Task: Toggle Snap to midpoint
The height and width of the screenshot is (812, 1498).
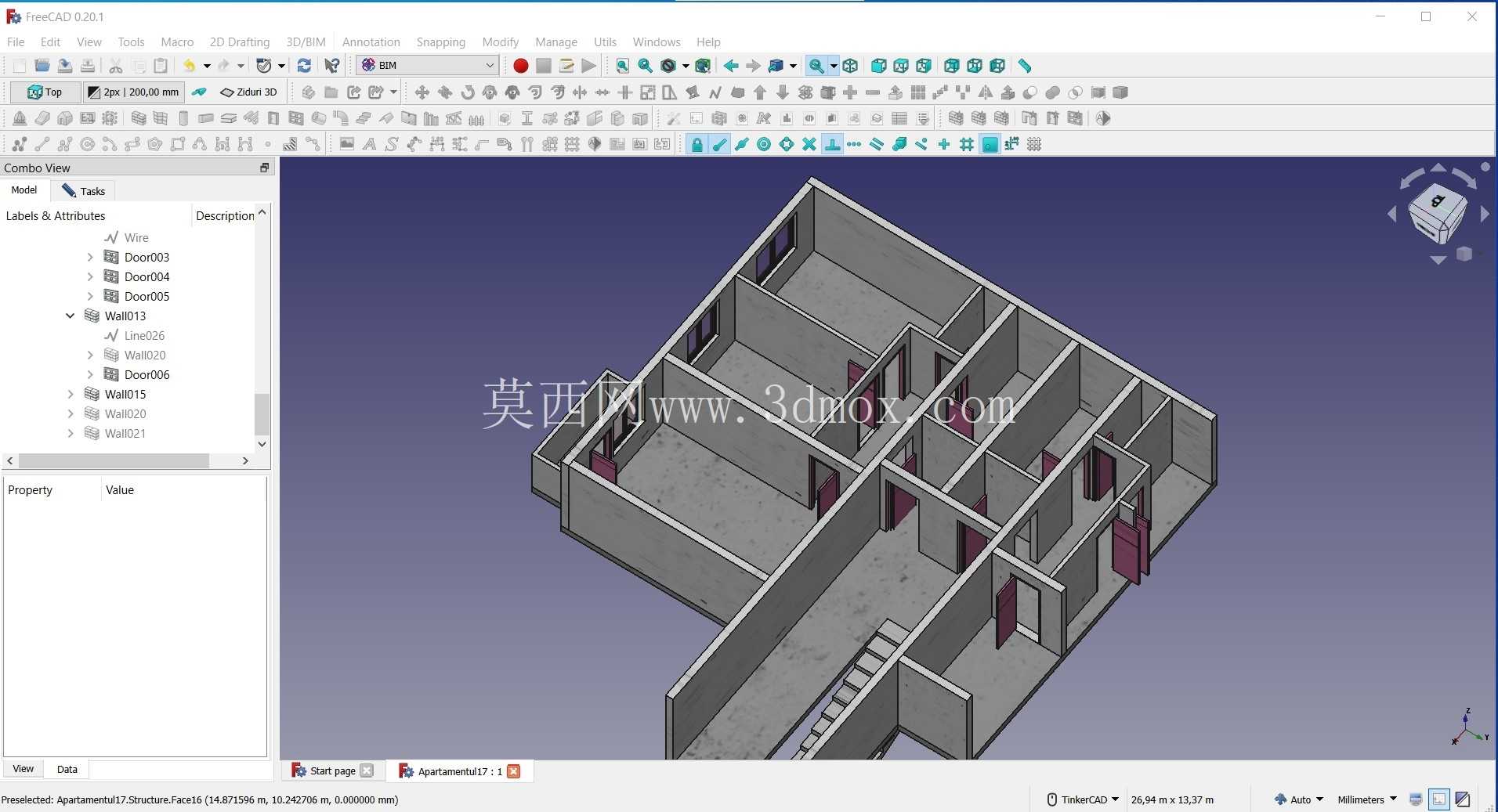Action: (x=742, y=144)
